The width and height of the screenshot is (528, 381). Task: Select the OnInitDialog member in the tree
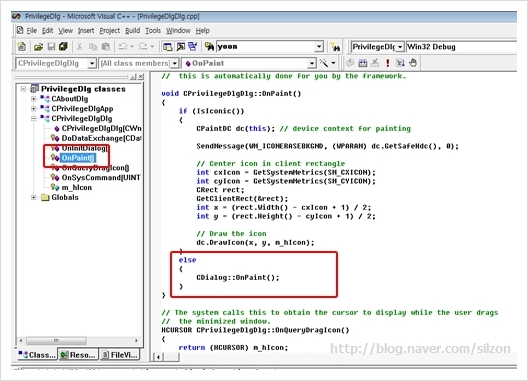[x=84, y=148]
